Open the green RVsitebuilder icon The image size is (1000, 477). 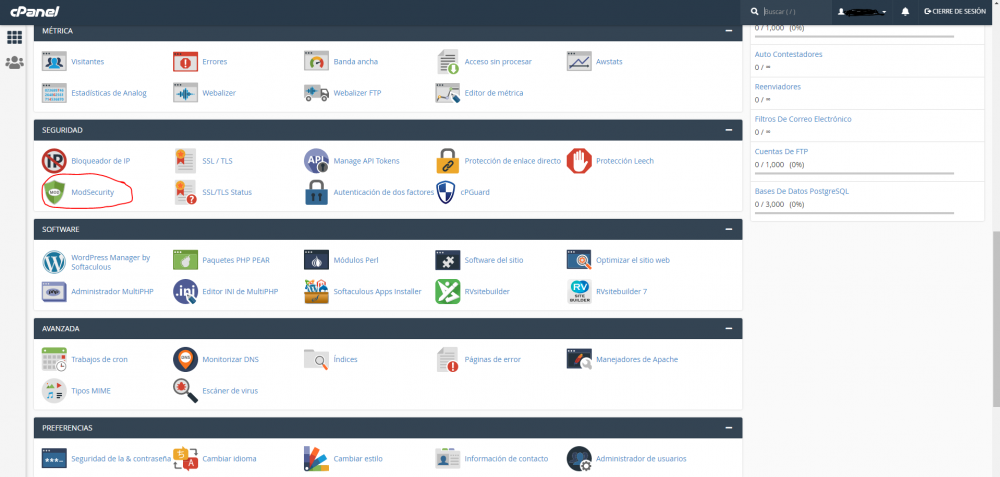pos(448,291)
